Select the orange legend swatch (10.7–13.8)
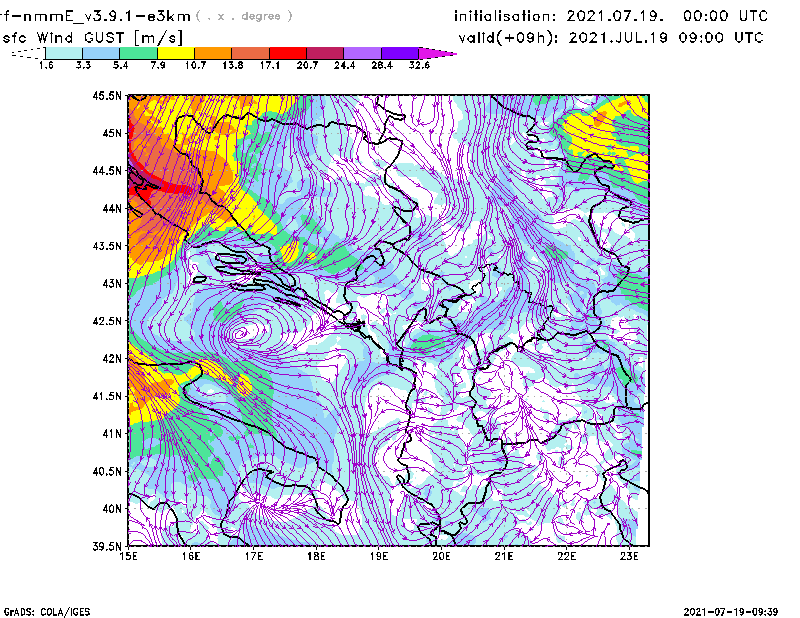This screenshot has height=618, width=800. (x=213, y=53)
